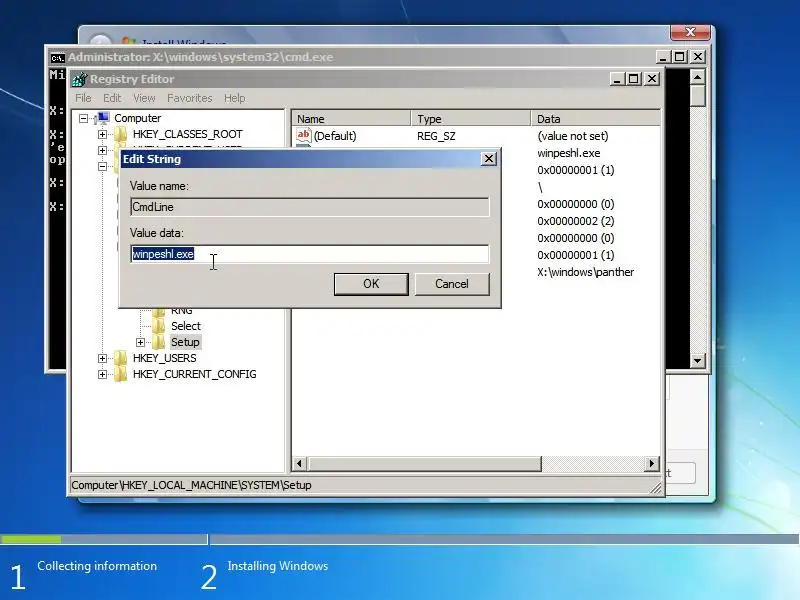The image size is (800, 600).
Task: Click OK in the Edit String dialog
Action: pos(371,284)
